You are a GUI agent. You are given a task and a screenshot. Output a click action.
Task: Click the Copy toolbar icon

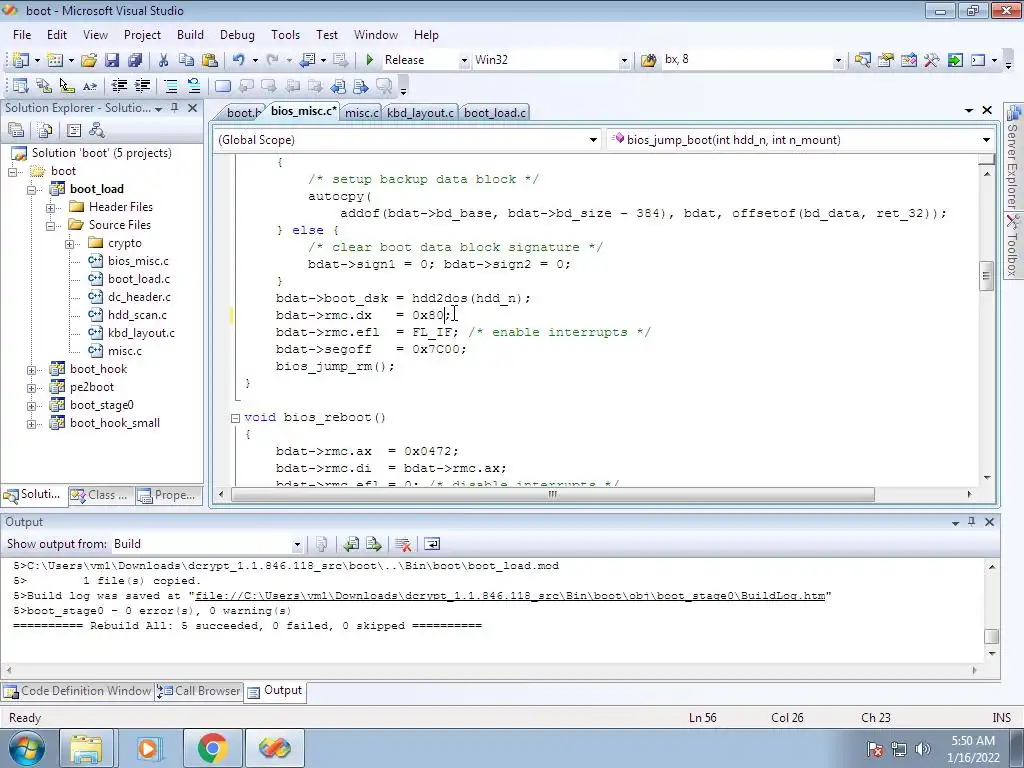[186, 60]
